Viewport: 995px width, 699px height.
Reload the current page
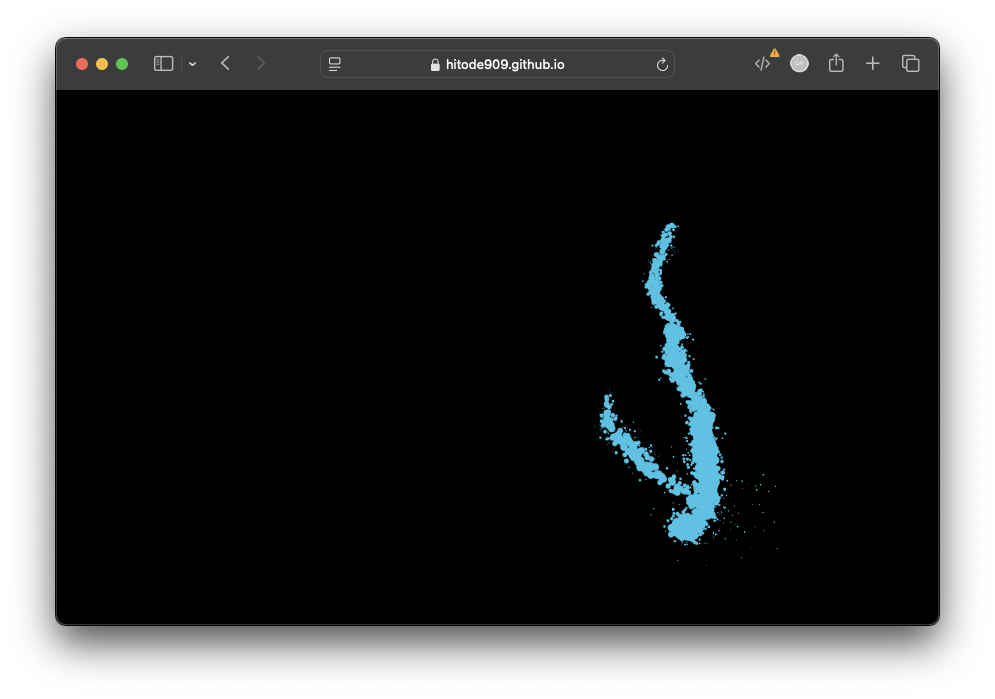coord(662,64)
